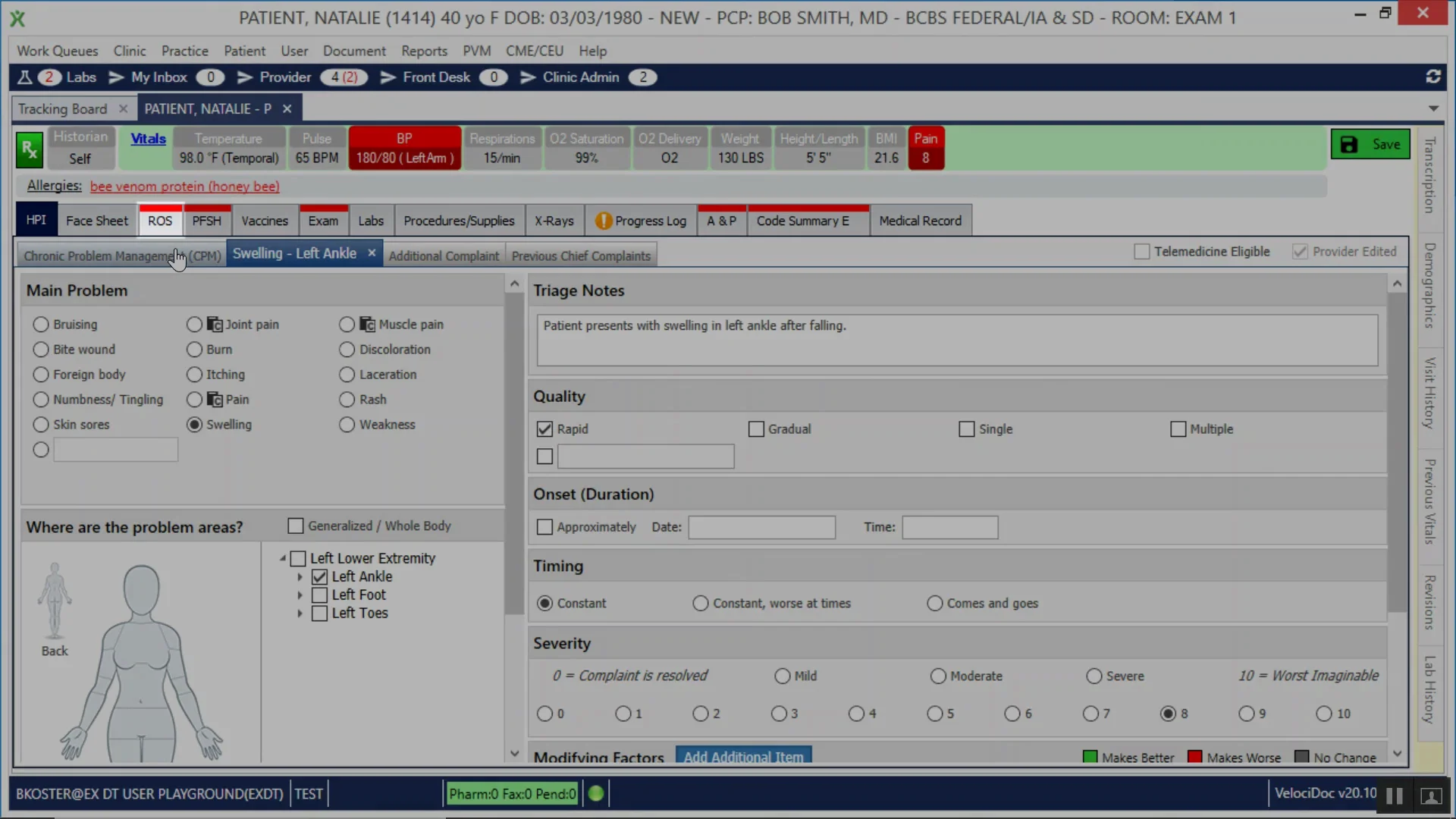1456x819 pixels.
Task: Click the warning icon on Progress Log tab
Action: [603, 220]
